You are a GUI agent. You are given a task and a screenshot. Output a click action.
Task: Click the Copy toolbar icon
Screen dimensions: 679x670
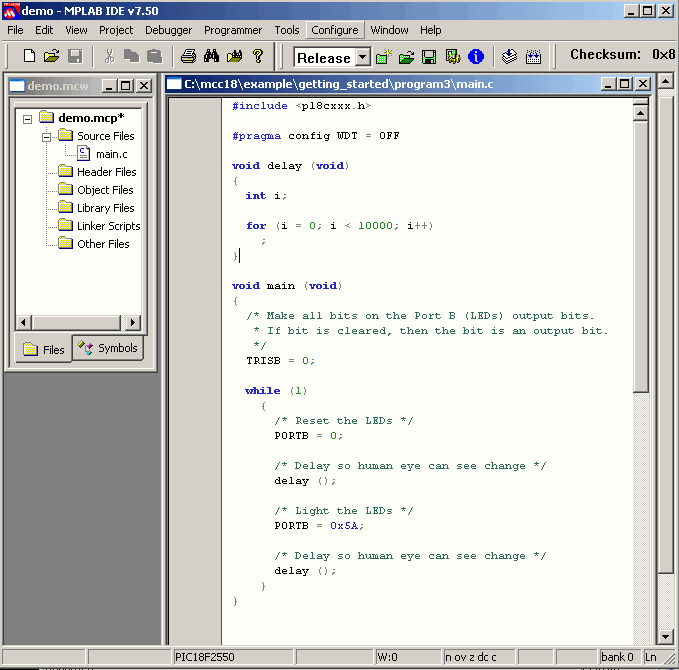132,56
